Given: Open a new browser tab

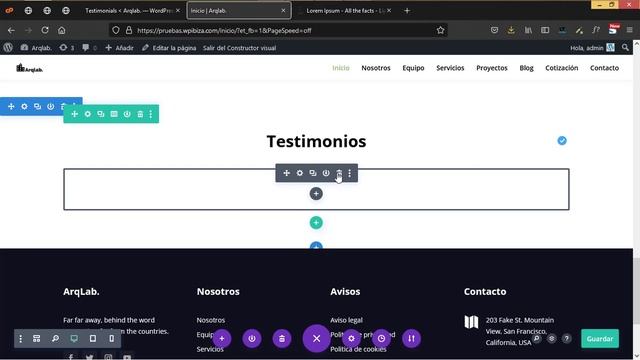Looking at the screenshot, I should 407,11.
